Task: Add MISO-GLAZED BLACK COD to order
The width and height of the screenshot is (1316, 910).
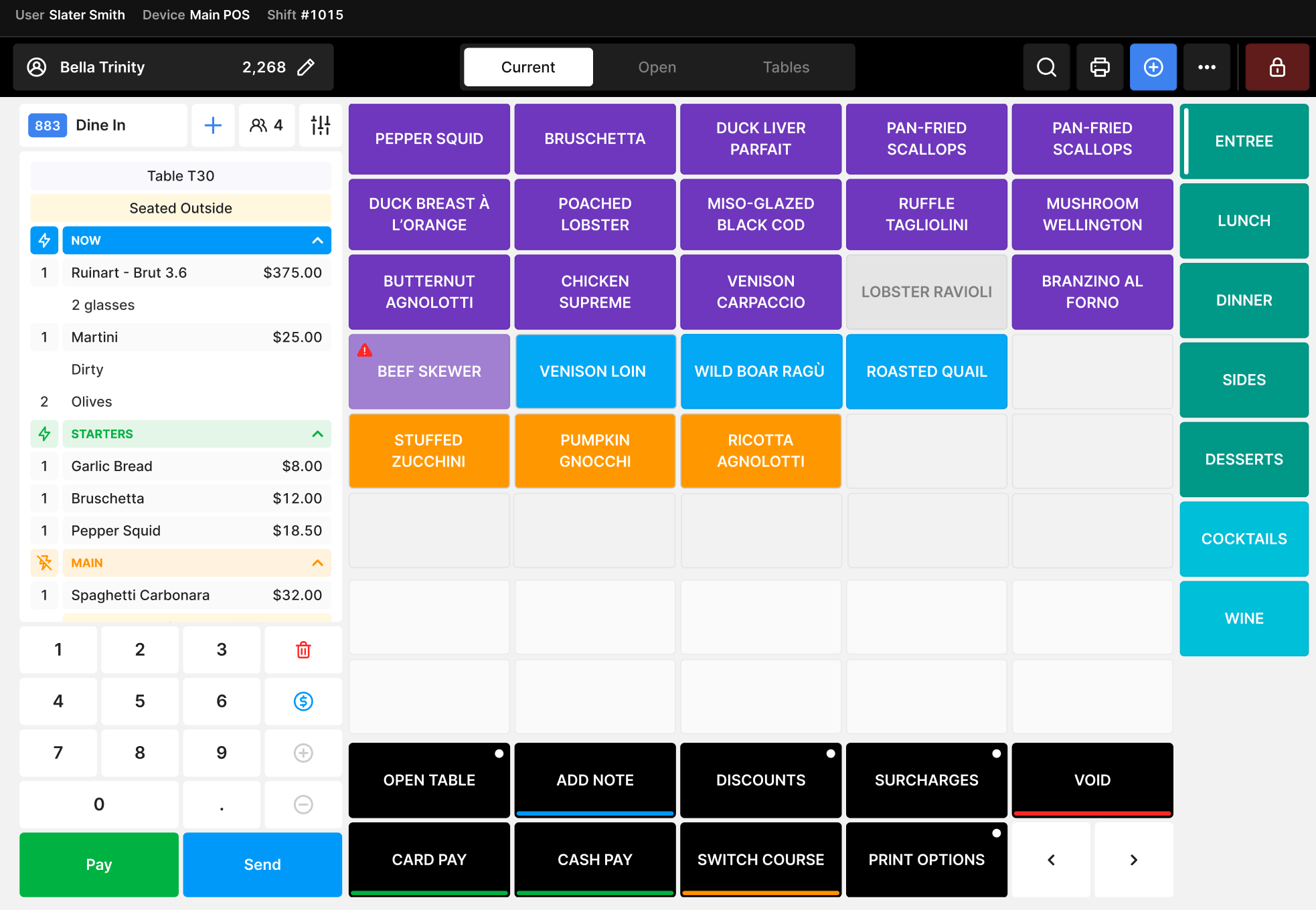Action: (761, 214)
